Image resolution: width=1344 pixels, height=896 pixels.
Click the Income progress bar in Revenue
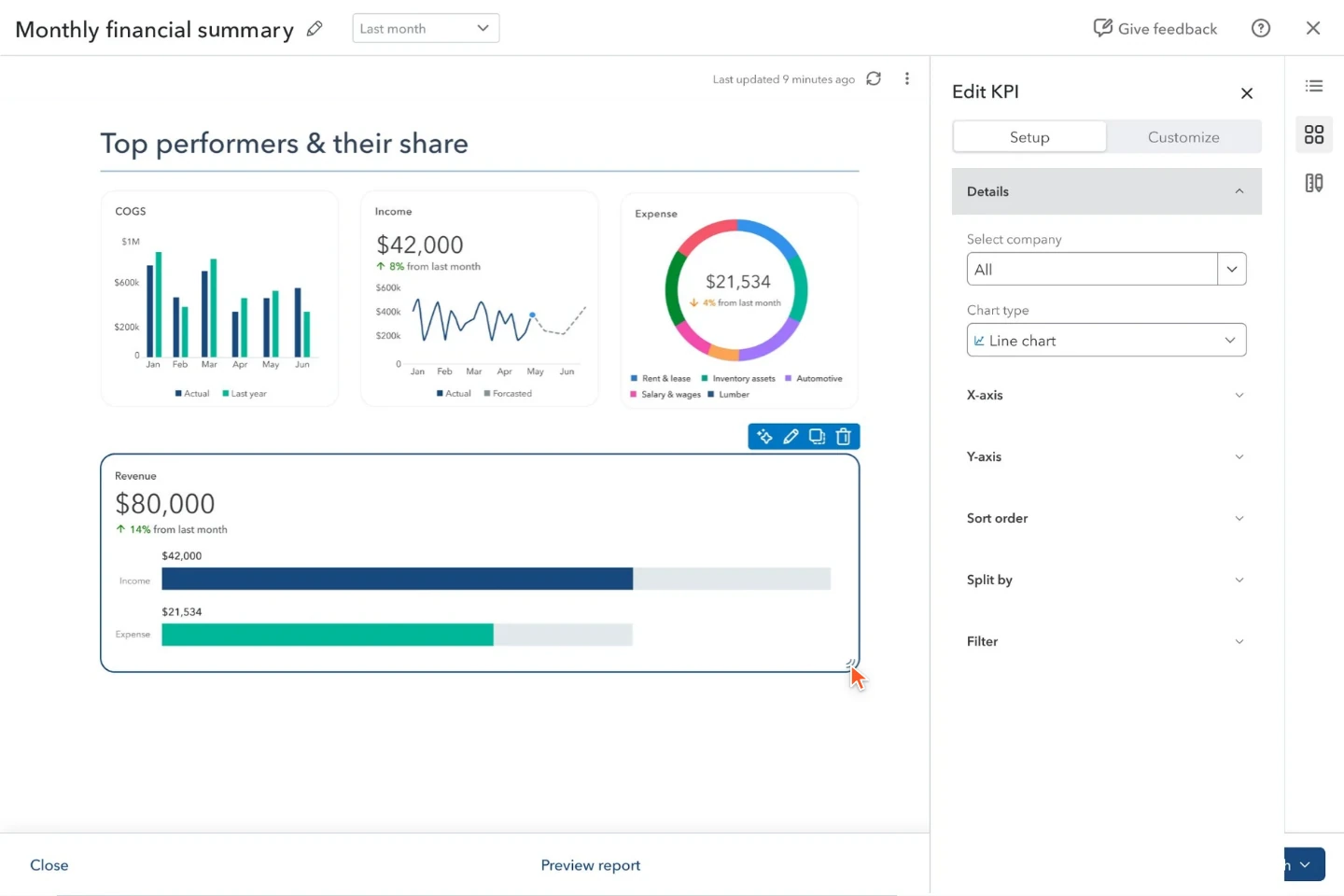(496, 579)
